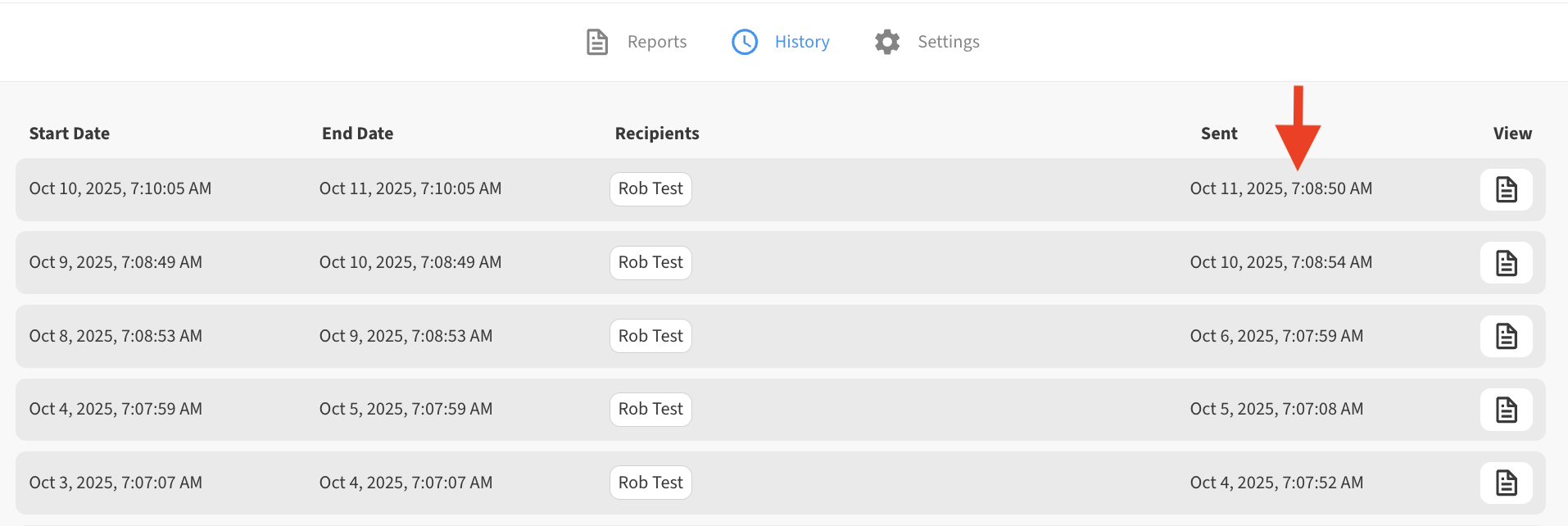Click Rob Test chip in Oct 3 row
1568x526 pixels.
(x=650, y=483)
